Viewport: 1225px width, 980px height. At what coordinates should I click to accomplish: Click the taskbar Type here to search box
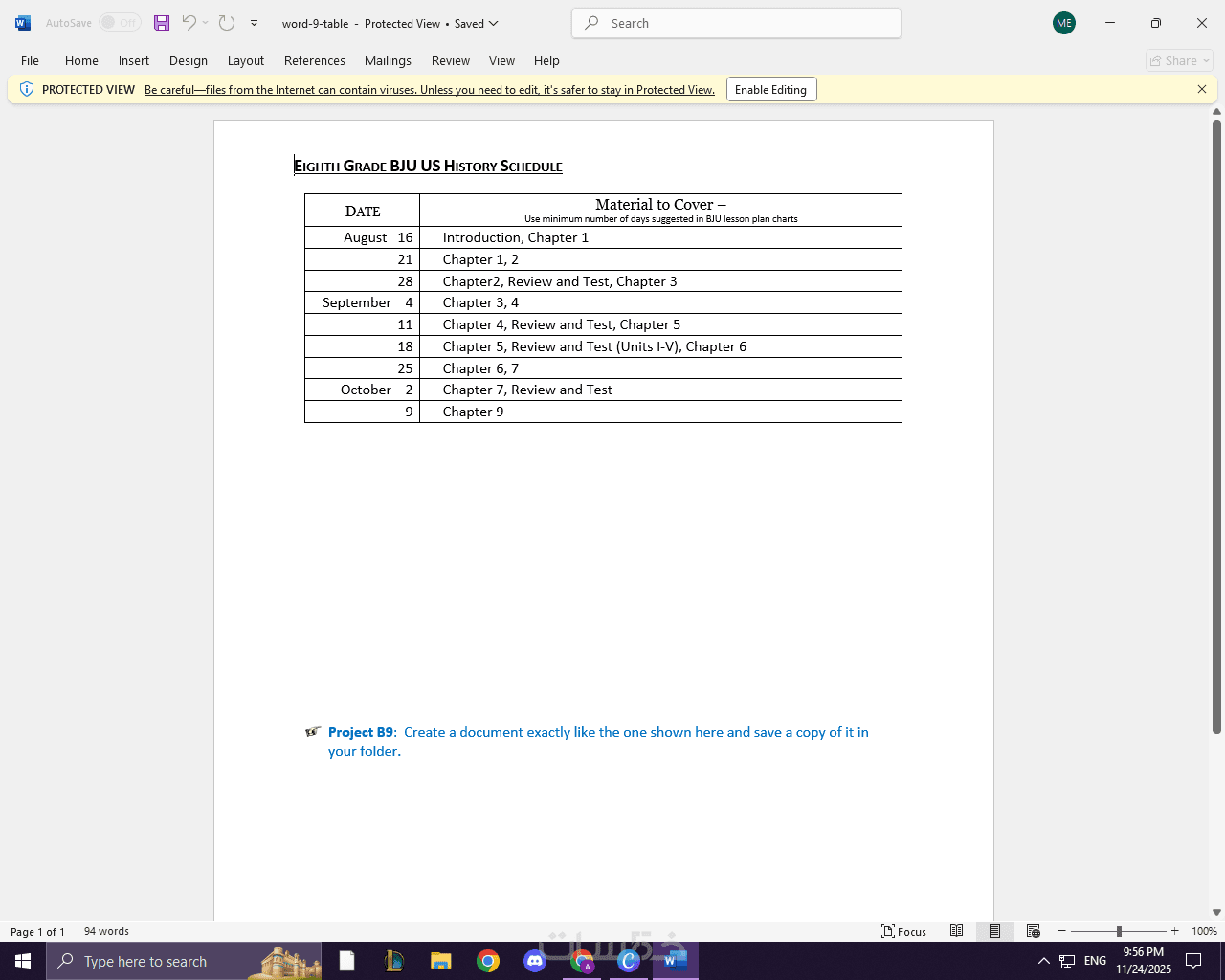coord(184,961)
